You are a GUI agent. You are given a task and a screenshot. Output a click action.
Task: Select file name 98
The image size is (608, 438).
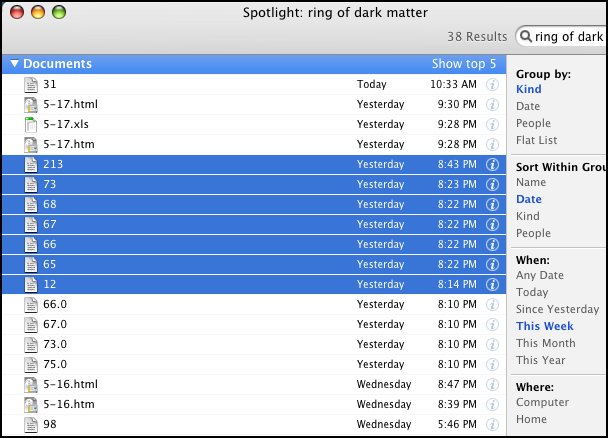click(x=50, y=424)
